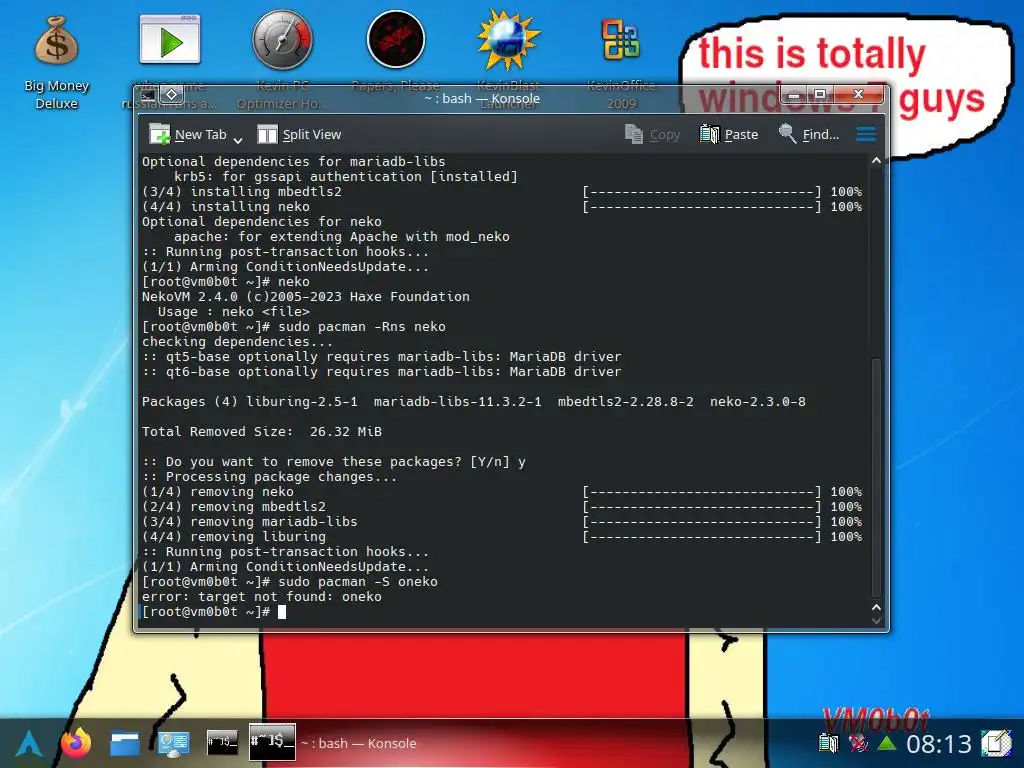Click 'Optional dependencies for mariadb-libs' text
The width and height of the screenshot is (1024, 768).
(x=294, y=161)
